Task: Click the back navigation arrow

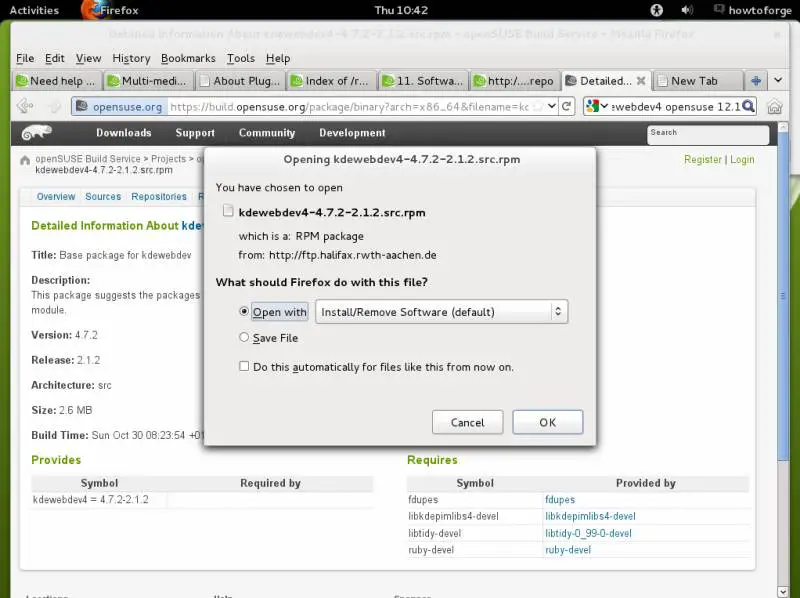Action: click(x=25, y=106)
